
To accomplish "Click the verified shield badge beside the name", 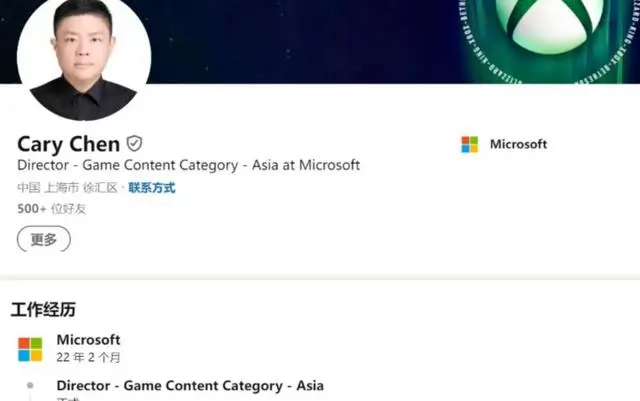I will (134, 144).
